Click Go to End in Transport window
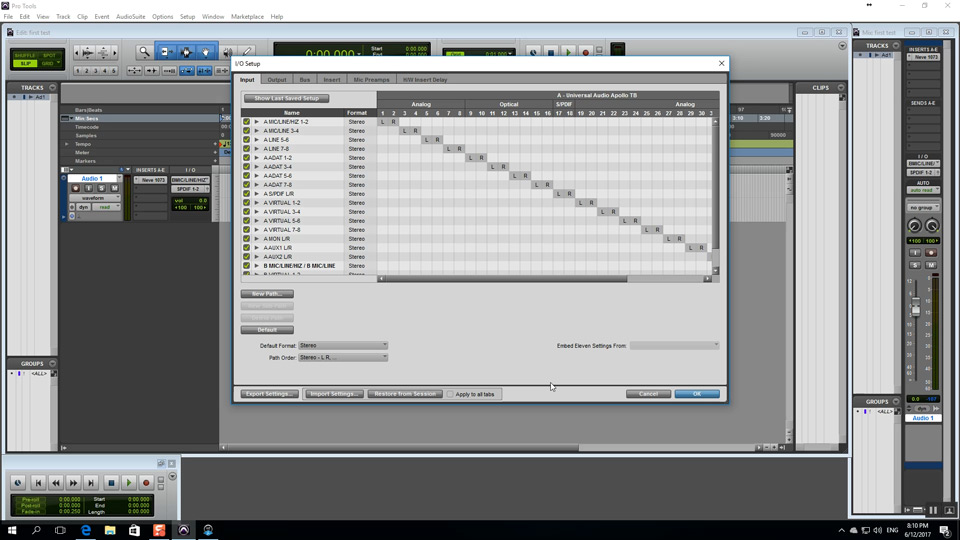This screenshot has height=540, width=960. click(91, 483)
